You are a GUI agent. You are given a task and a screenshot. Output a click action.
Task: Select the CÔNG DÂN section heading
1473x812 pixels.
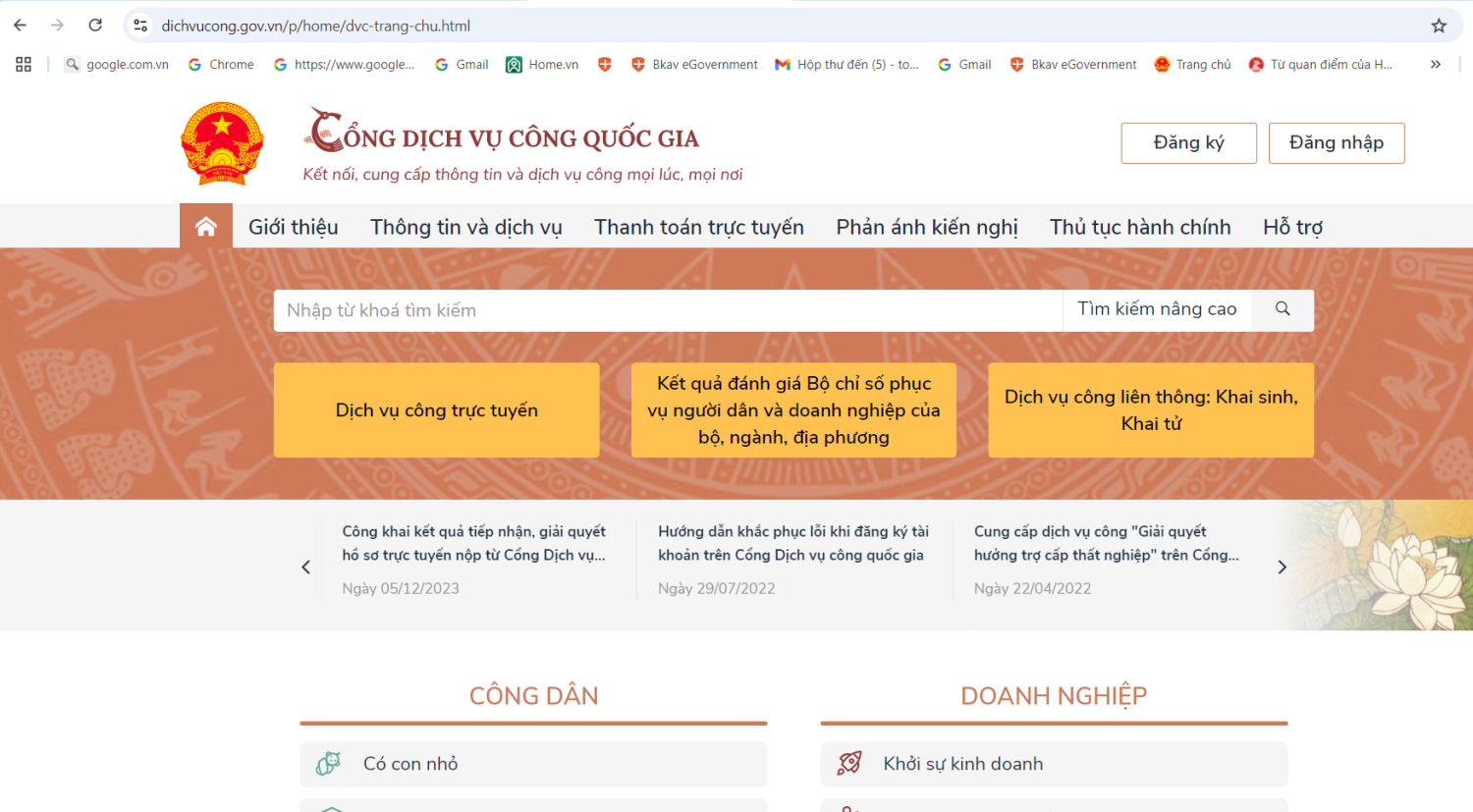[x=533, y=696]
